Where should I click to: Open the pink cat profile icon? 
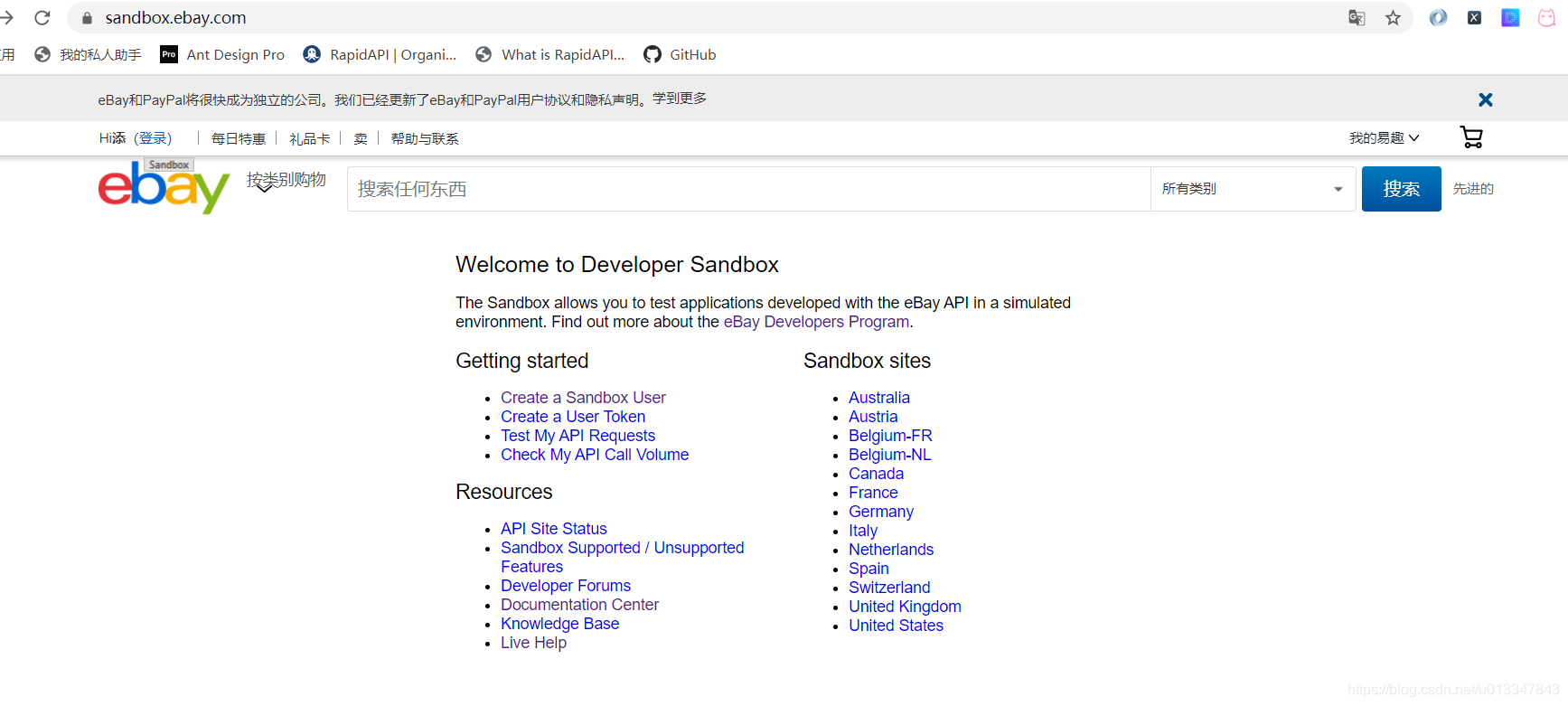coord(1546,18)
